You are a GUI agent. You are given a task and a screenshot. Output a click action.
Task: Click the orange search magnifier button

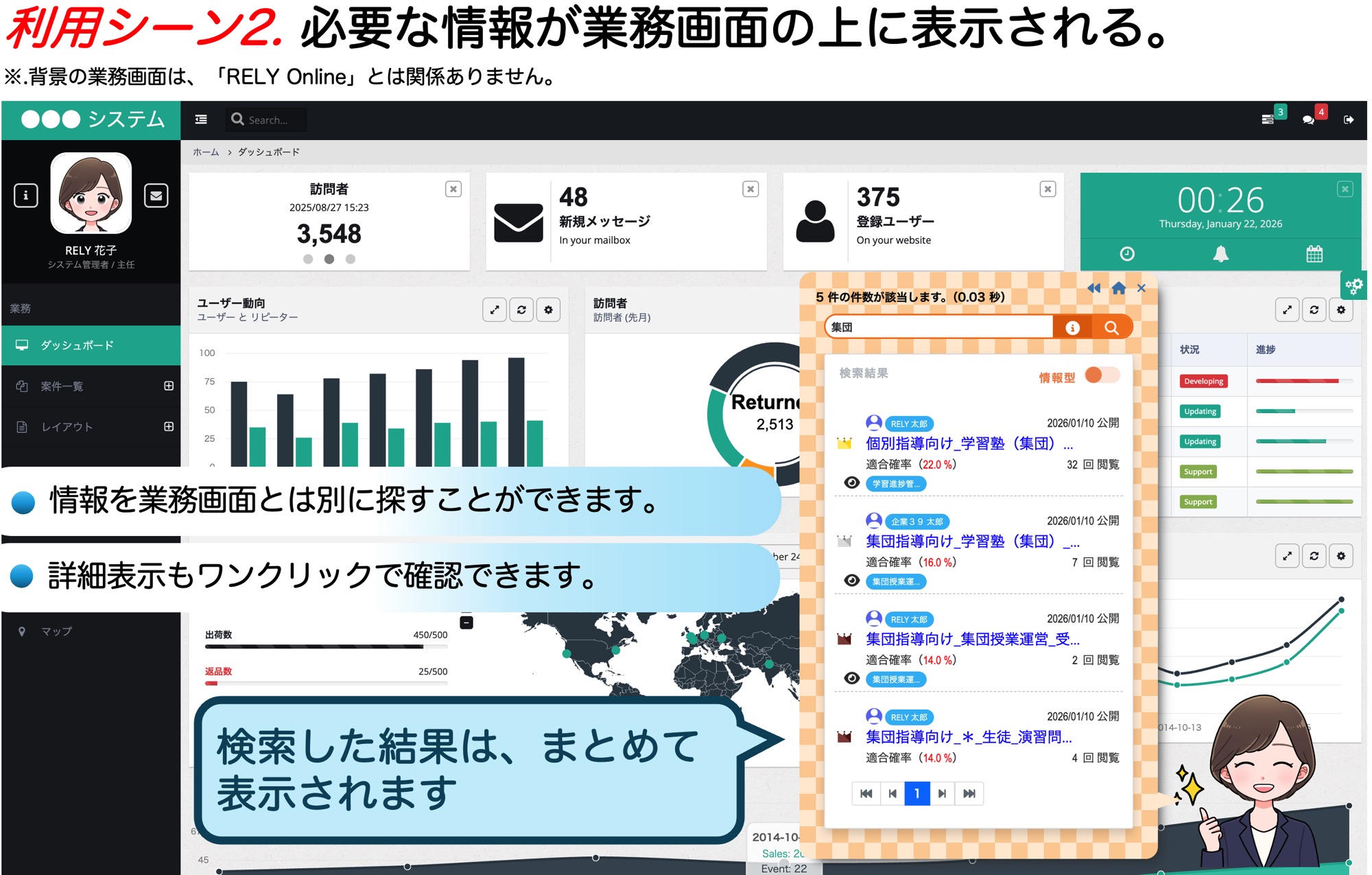pos(1111,328)
